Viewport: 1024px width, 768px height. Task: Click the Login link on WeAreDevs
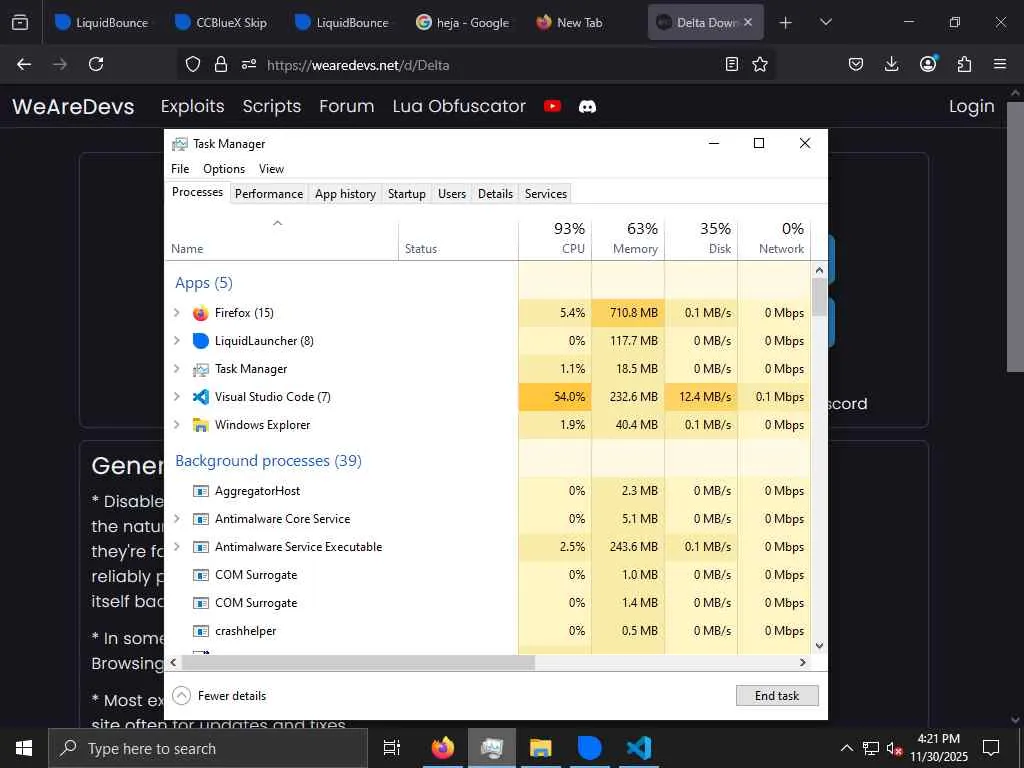tap(972, 106)
